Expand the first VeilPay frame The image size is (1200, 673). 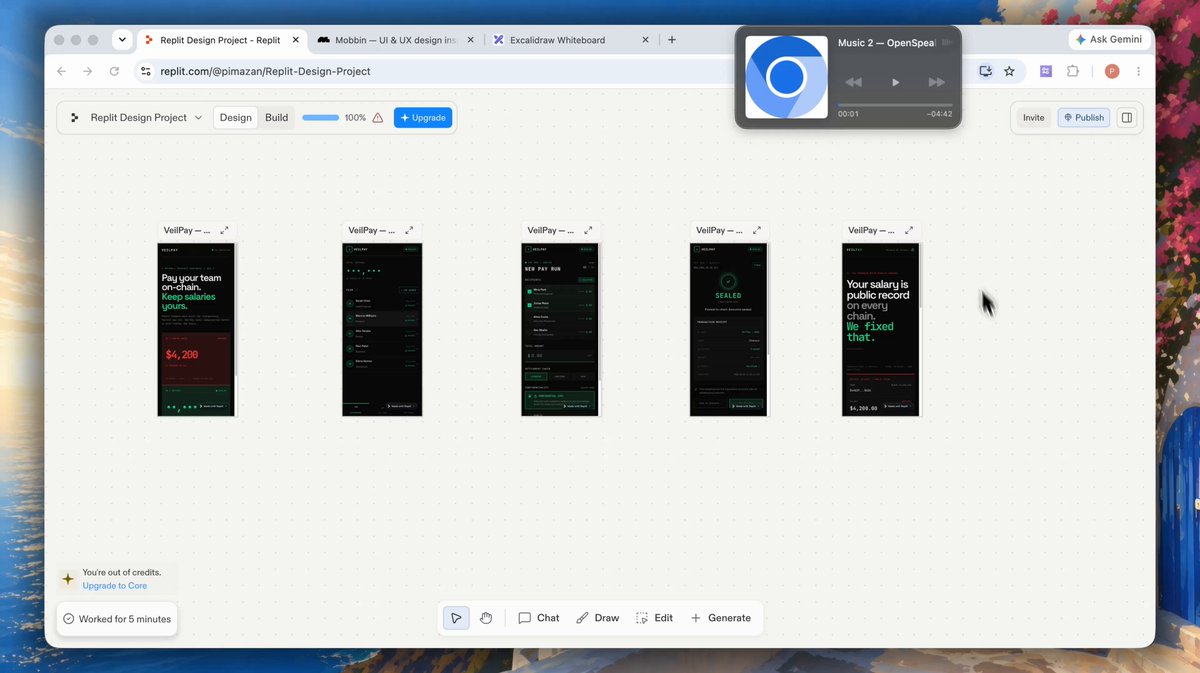[x=224, y=230]
